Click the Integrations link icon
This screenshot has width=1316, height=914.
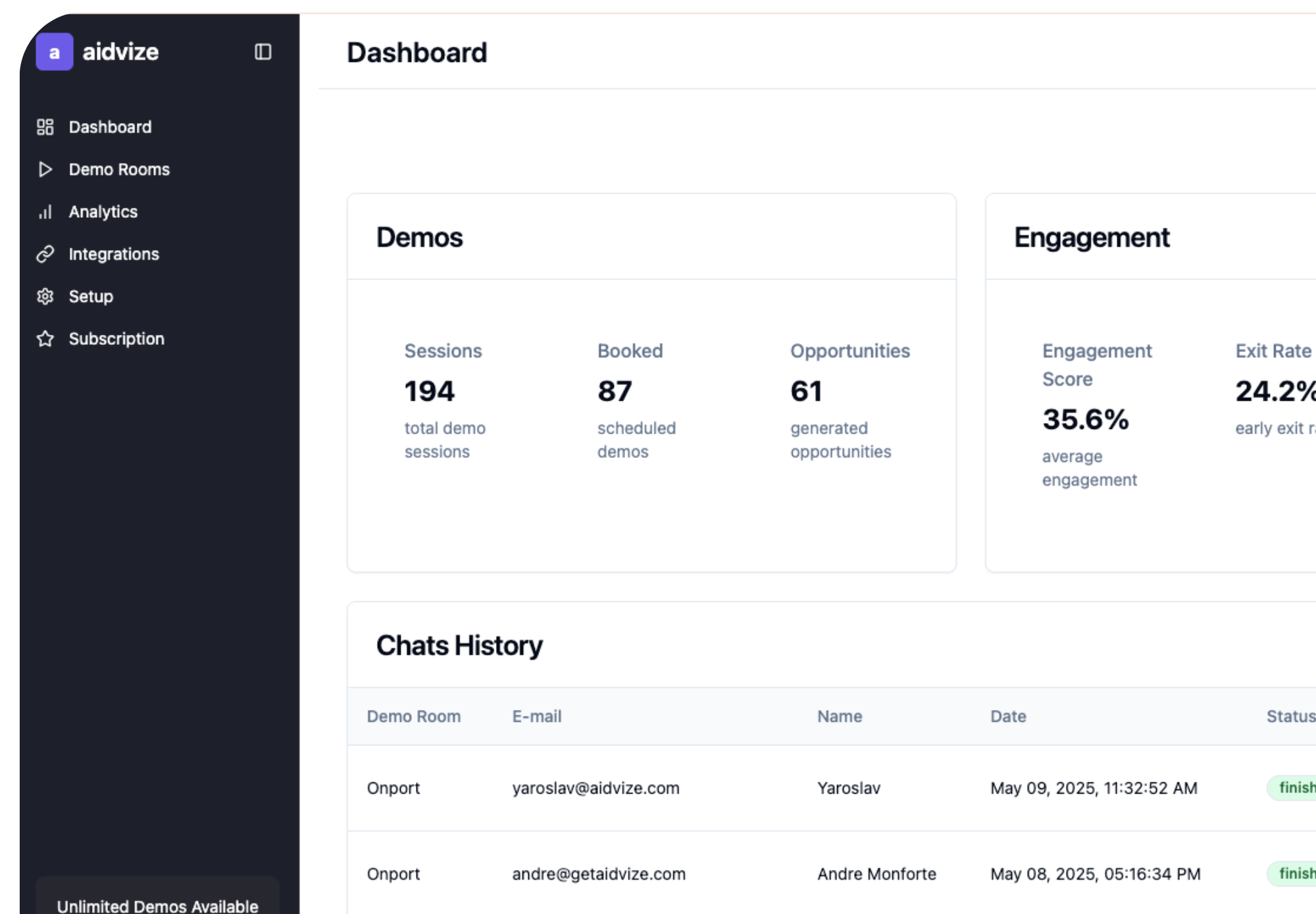tap(45, 254)
